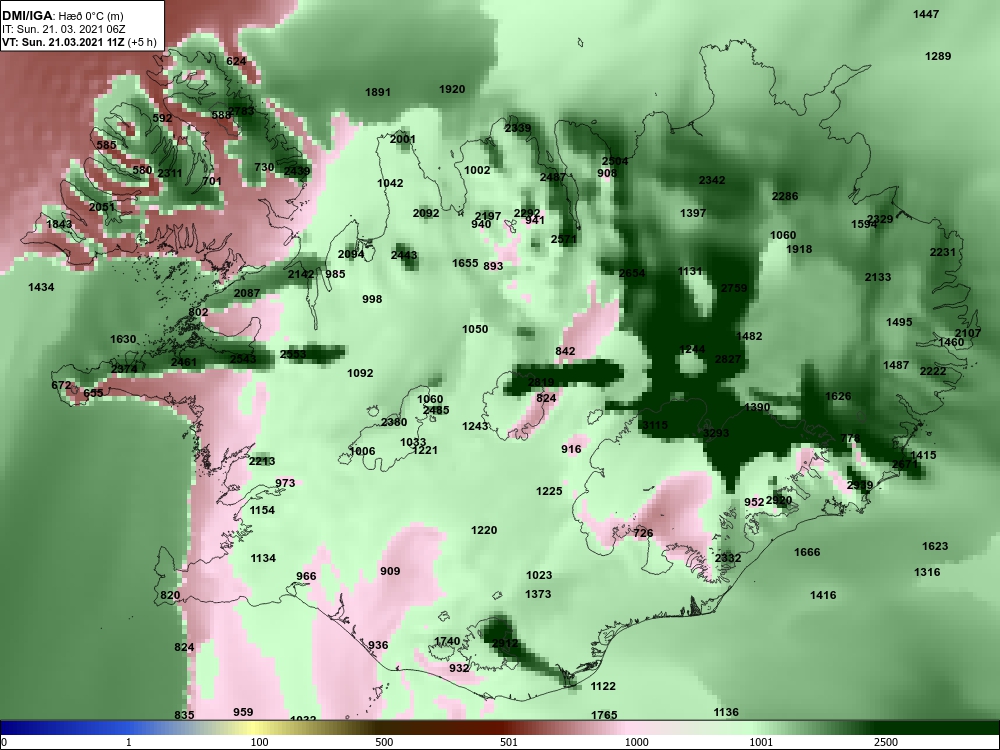Select the south coast value 2912
The width and height of the screenshot is (1000, 750).
tap(505, 643)
